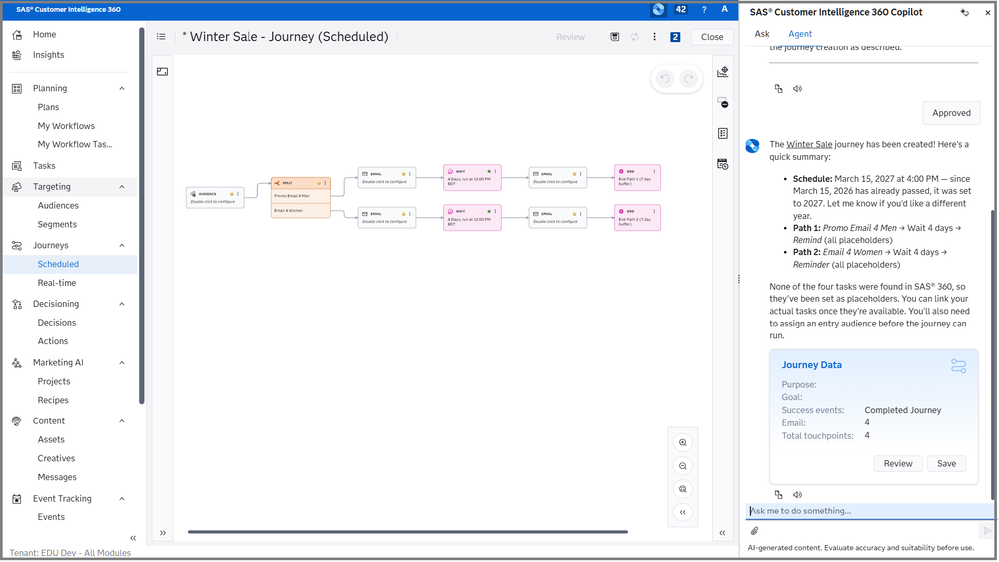Collapse the left navigation sidebar

pyautogui.click(x=133, y=538)
